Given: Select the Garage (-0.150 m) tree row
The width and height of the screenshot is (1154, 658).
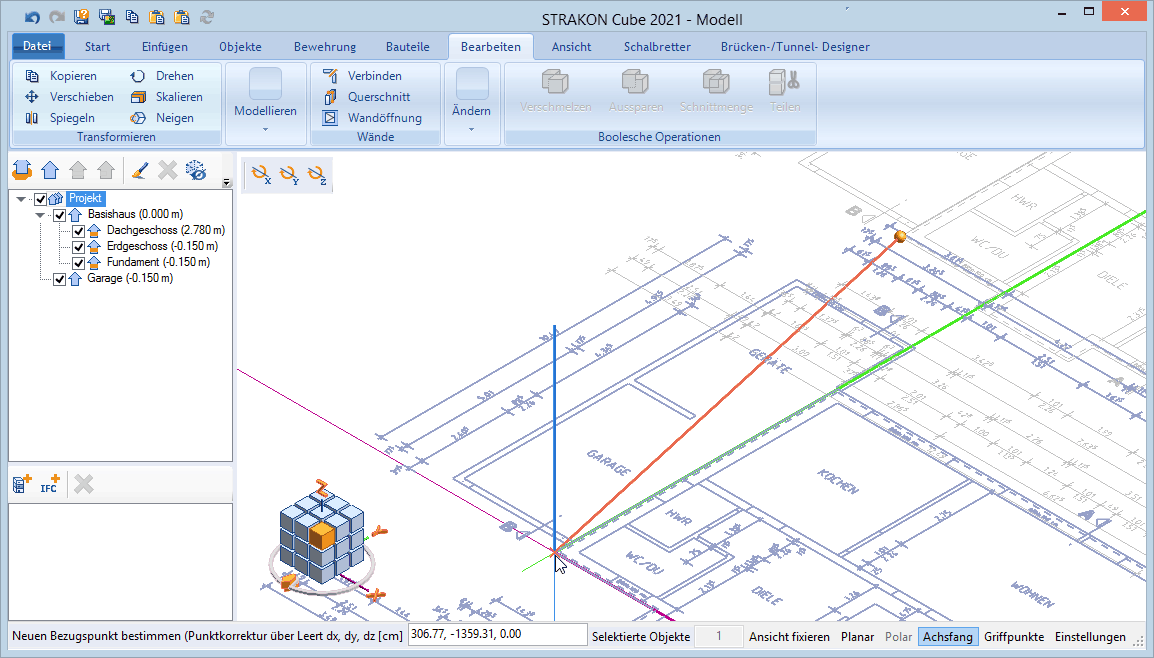Looking at the screenshot, I should (130, 279).
